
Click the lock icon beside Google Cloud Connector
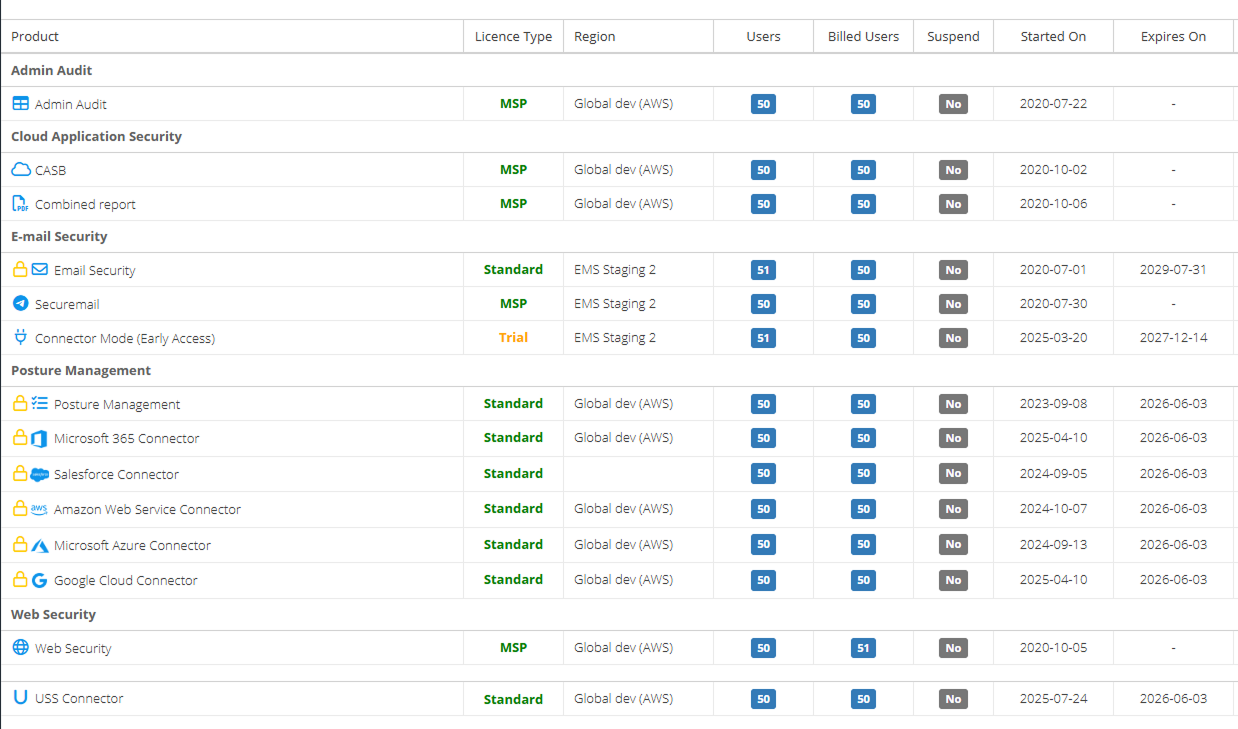click(19, 579)
